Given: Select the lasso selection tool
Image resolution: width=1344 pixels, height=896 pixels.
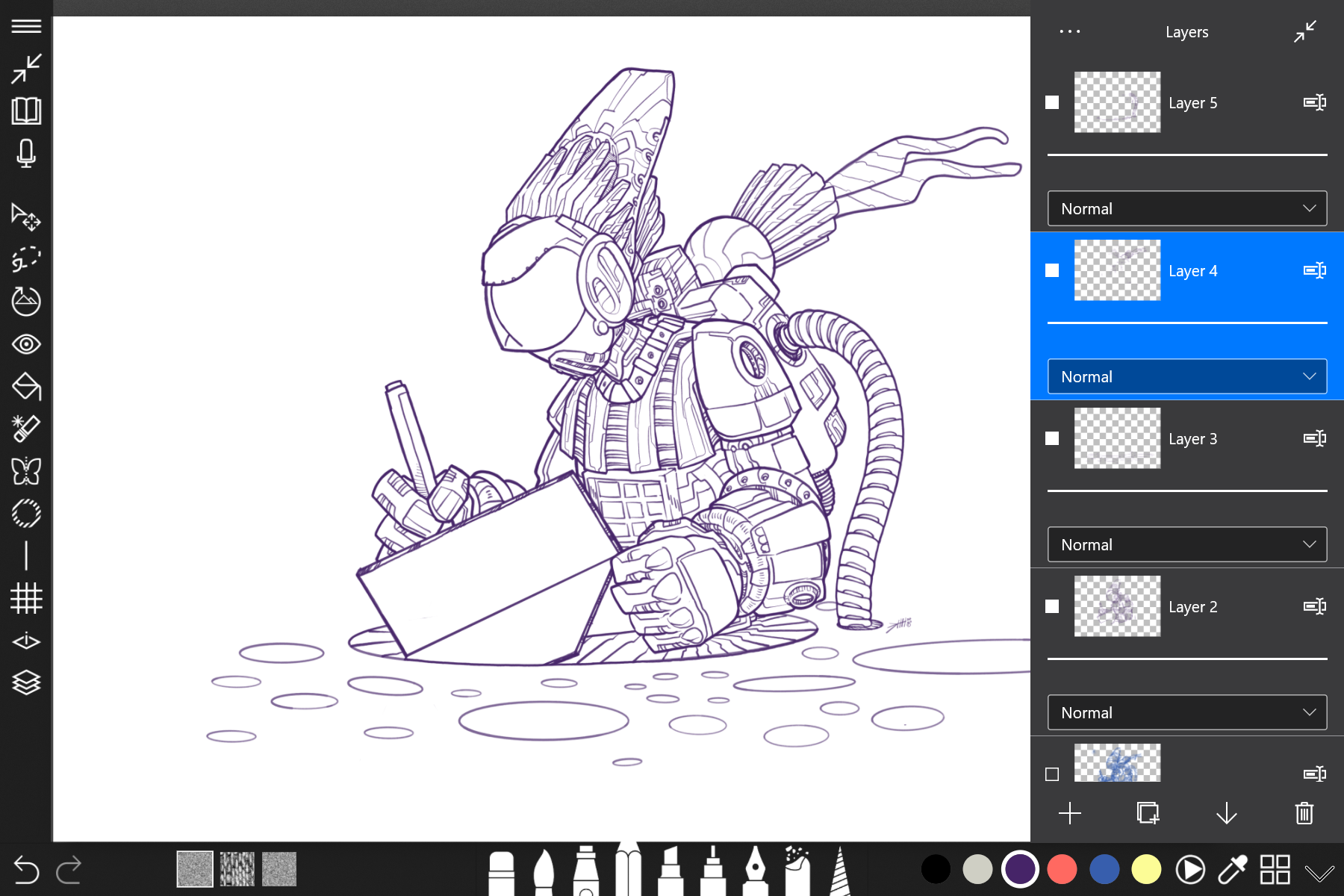Looking at the screenshot, I should pos(26,259).
